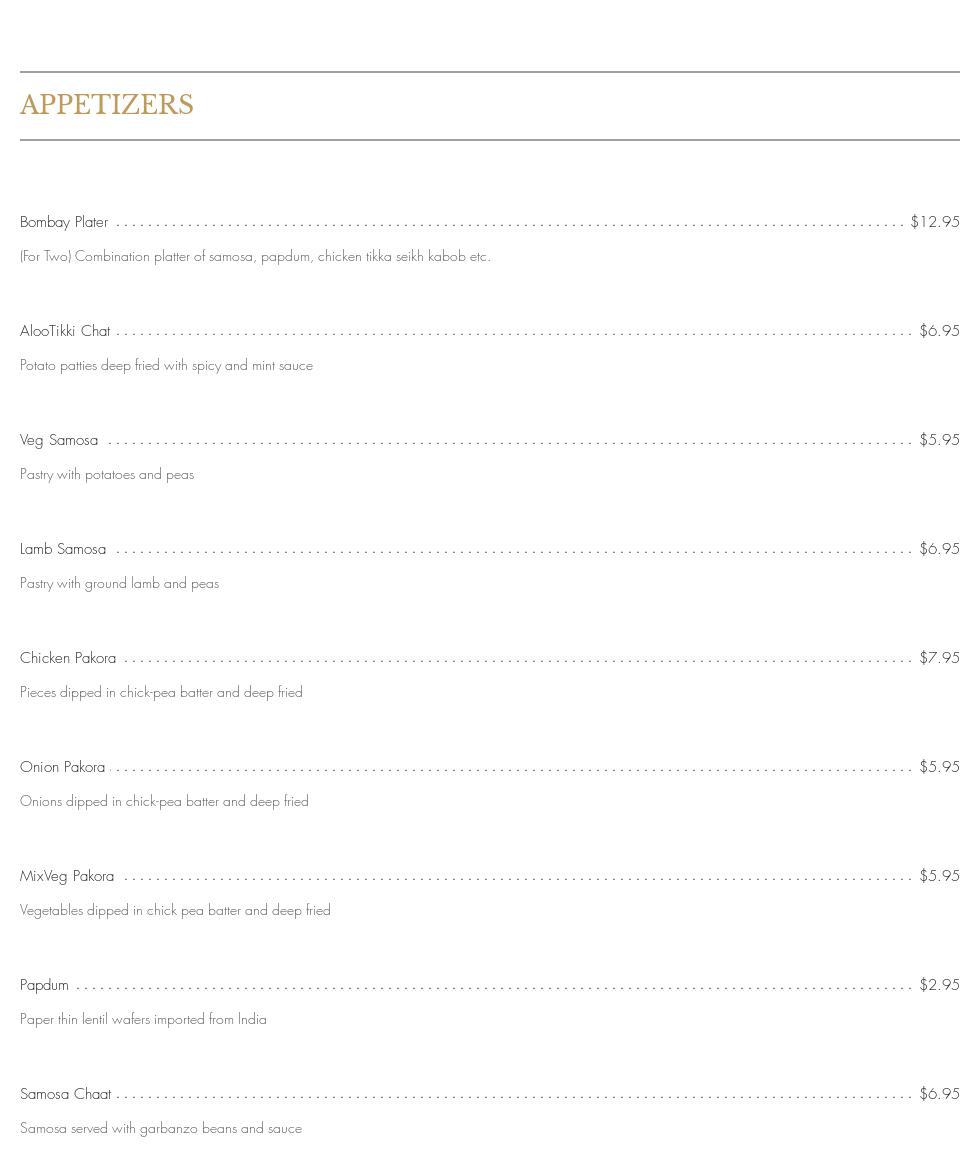978x1153 pixels.
Task: Click the 'Potato patties deep fried' description
Action: click(166, 365)
